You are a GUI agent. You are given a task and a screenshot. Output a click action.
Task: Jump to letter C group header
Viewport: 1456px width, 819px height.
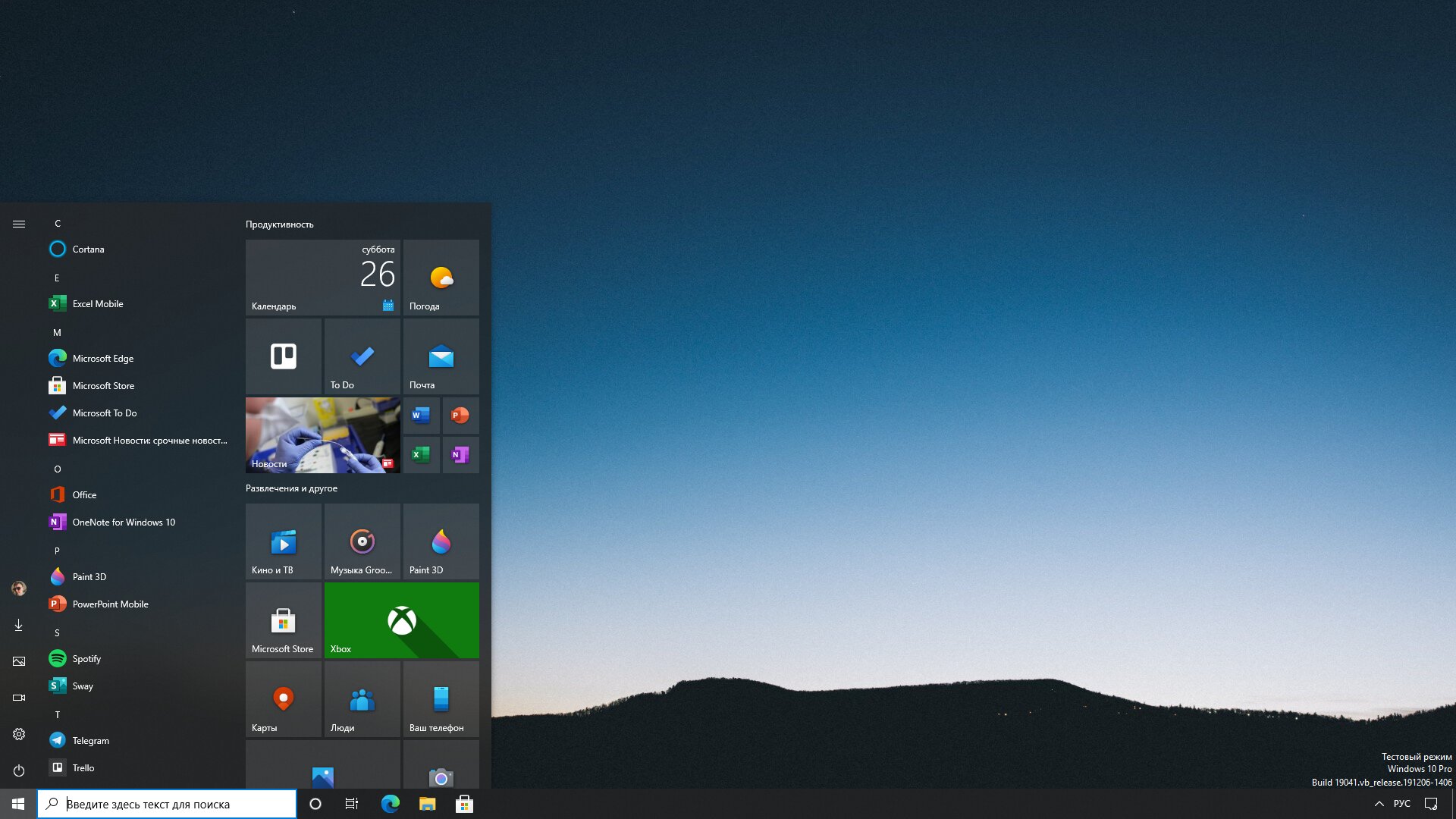pyautogui.click(x=58, y=223)
